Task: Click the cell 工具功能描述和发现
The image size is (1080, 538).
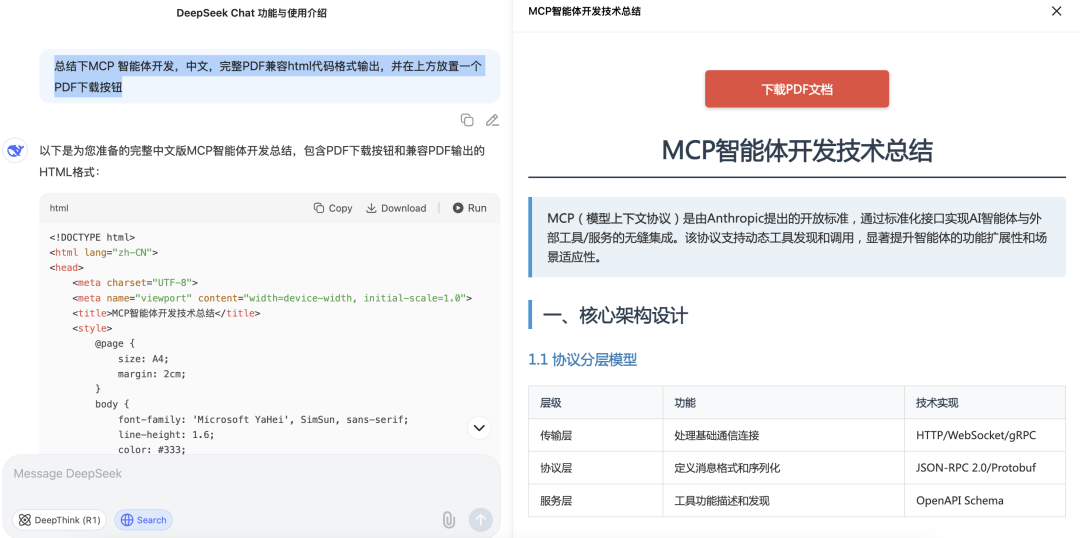Action: (x=722, y=500)
